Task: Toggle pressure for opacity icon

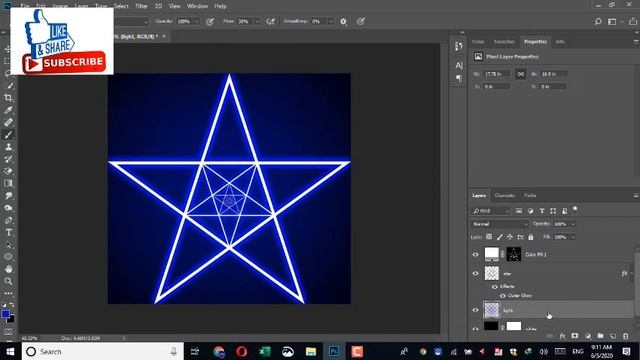Action: pyautogui.click(x=210, y=22)
